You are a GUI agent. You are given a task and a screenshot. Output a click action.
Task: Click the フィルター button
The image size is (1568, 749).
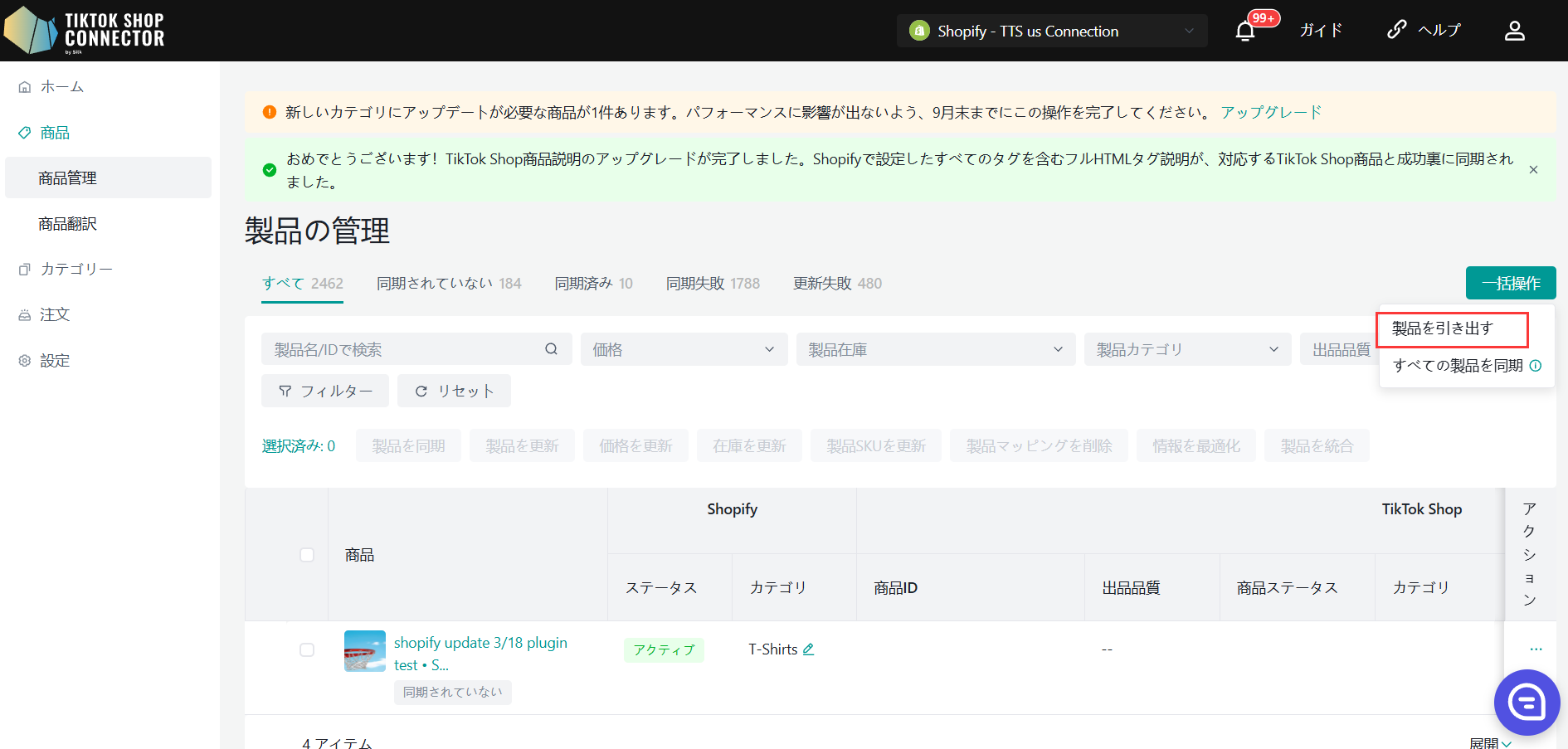[325, 391]
